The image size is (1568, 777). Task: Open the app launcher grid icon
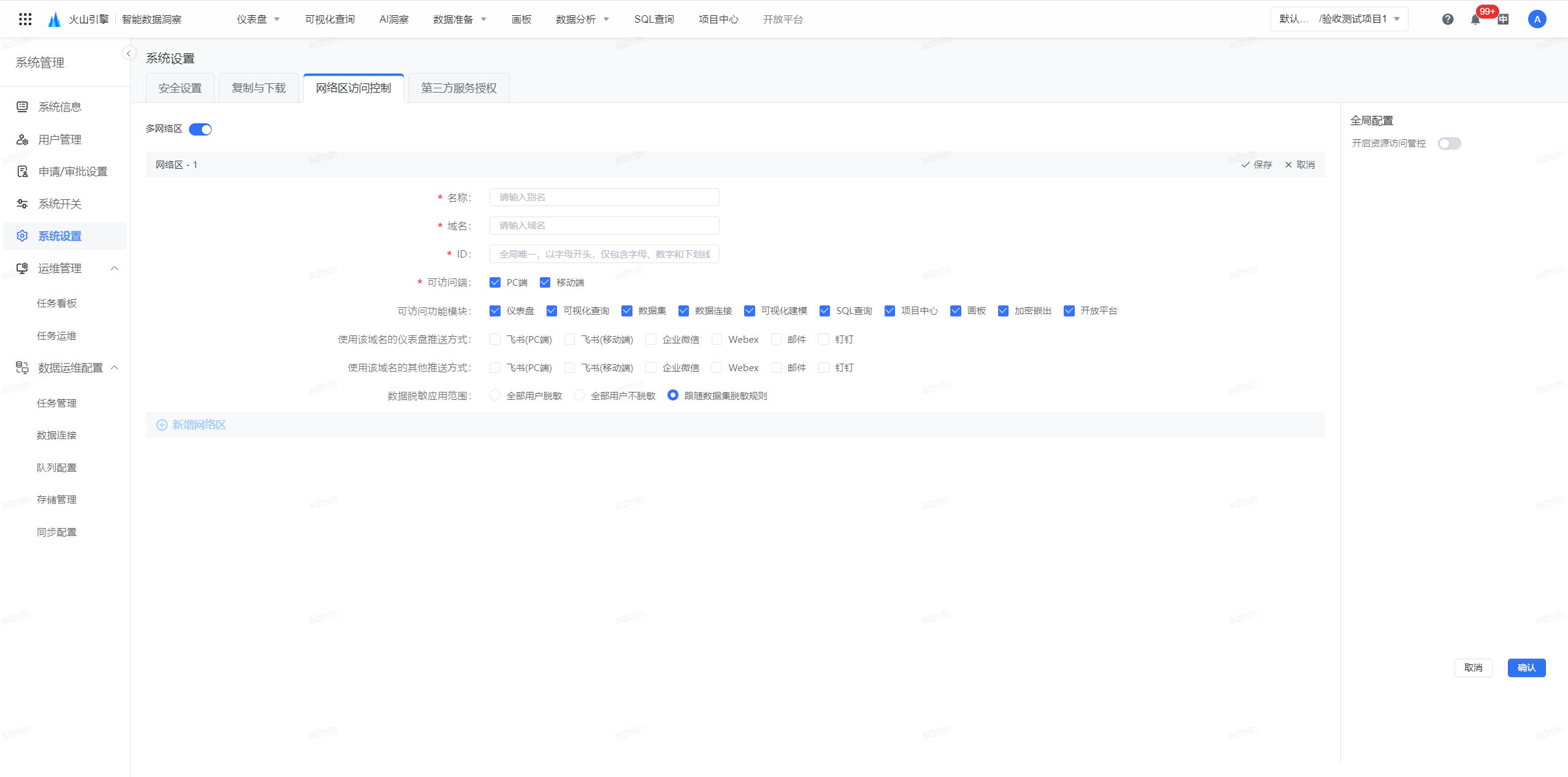click(x=25, y=19)
